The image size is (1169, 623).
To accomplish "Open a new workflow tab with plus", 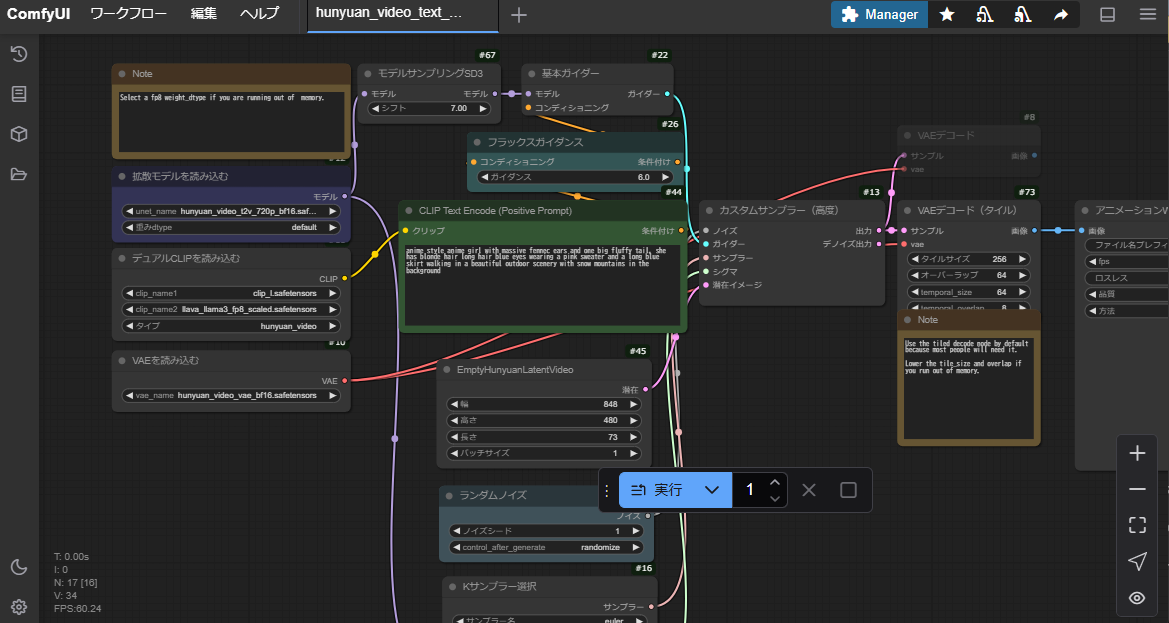I will tap(519, 15).
